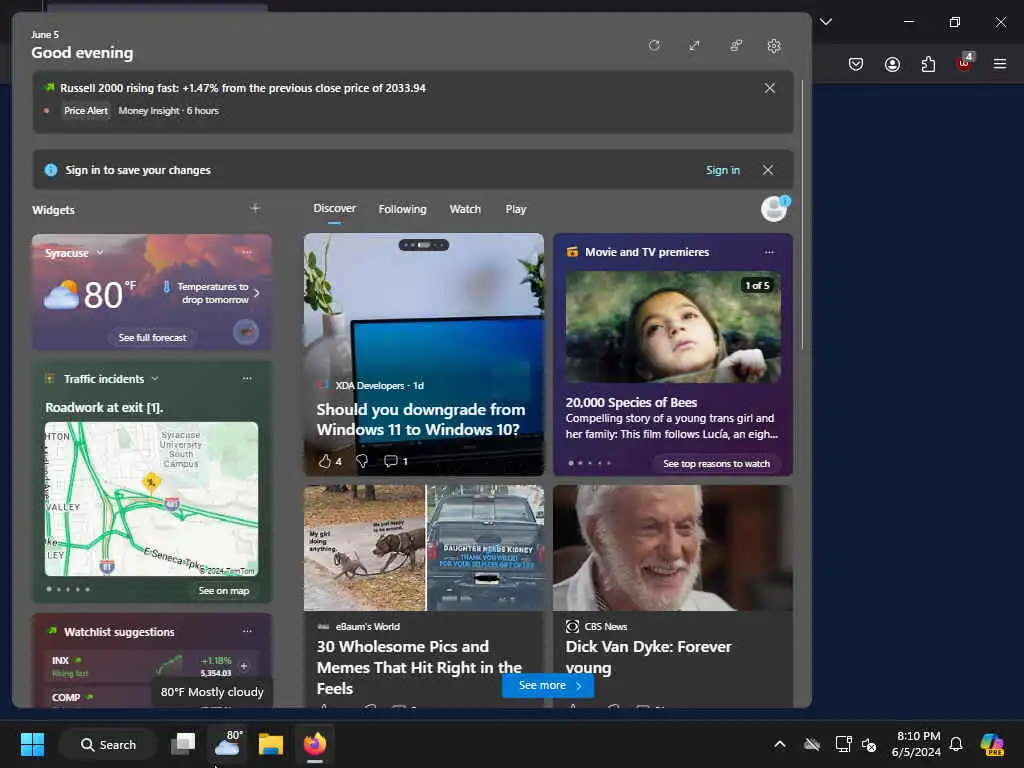
Task: Switch to the Play tab
Action: [515, 209]
